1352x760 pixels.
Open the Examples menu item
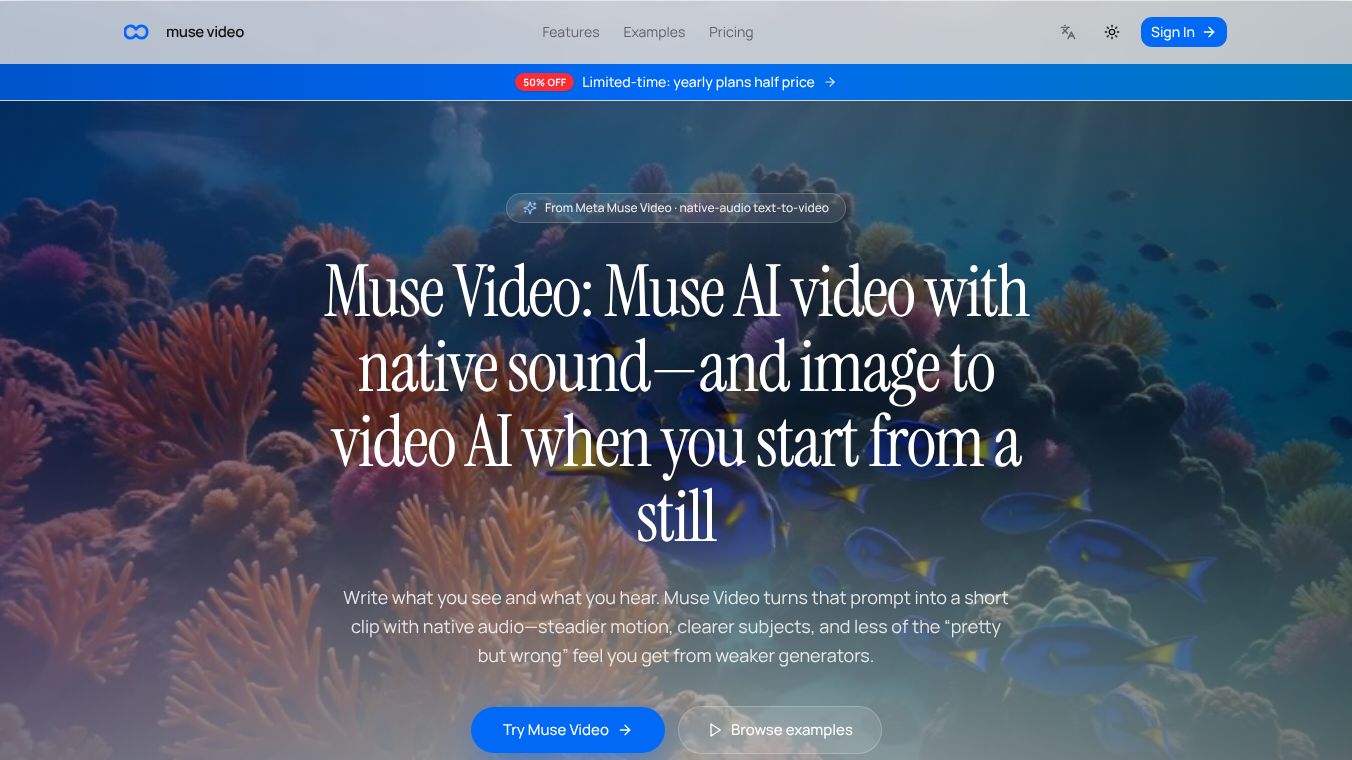(x=654, y=32)
